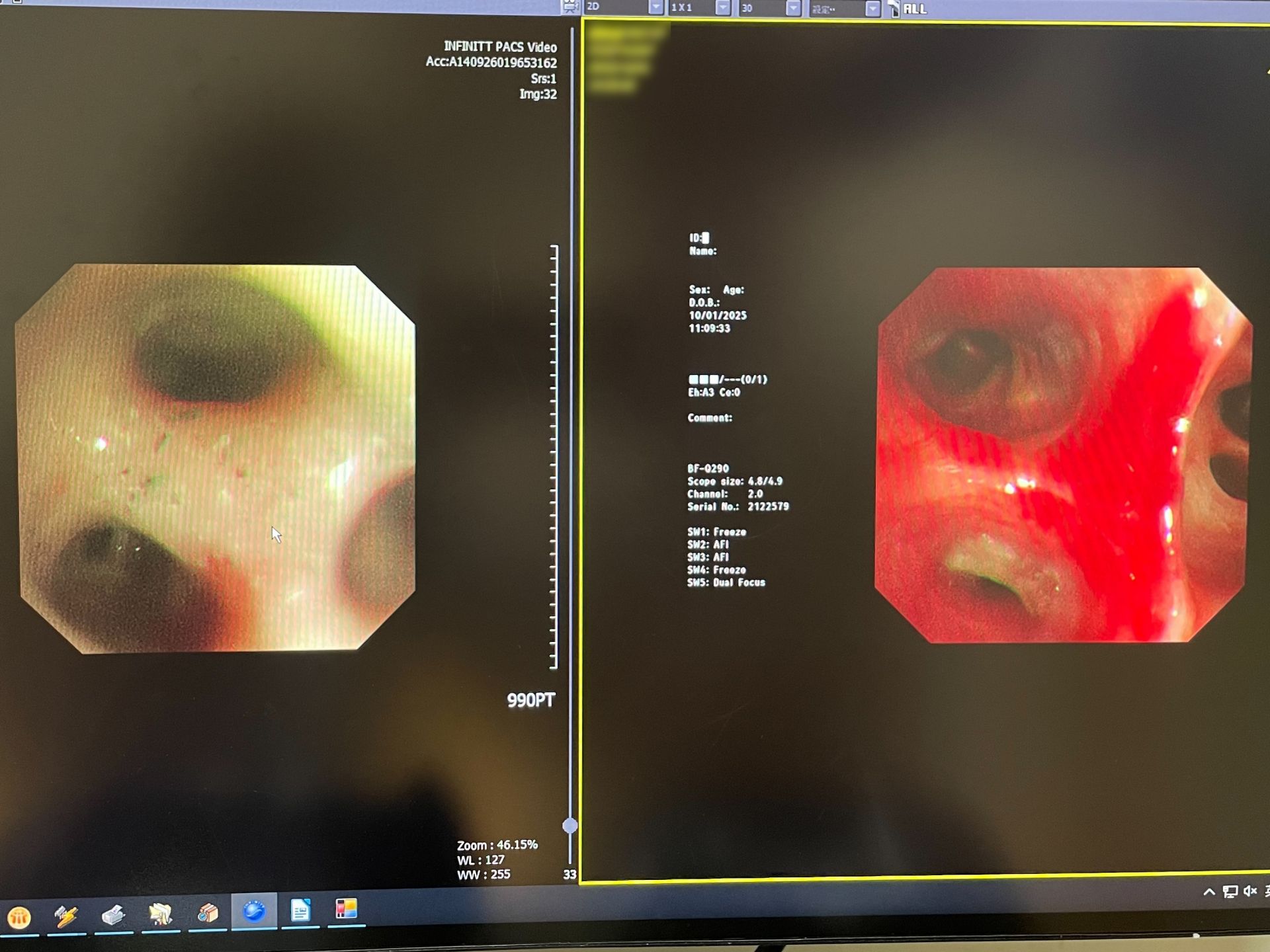1270x952 pixels.
Task: Expand the settings dropdown next to ALL
Action: (x=872, y=9)
